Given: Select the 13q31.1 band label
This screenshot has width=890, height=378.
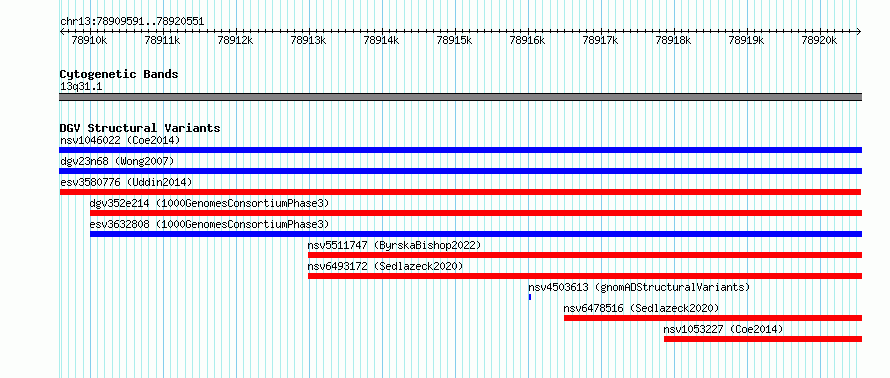Looking at the screenshot, I should coord(81,87).
